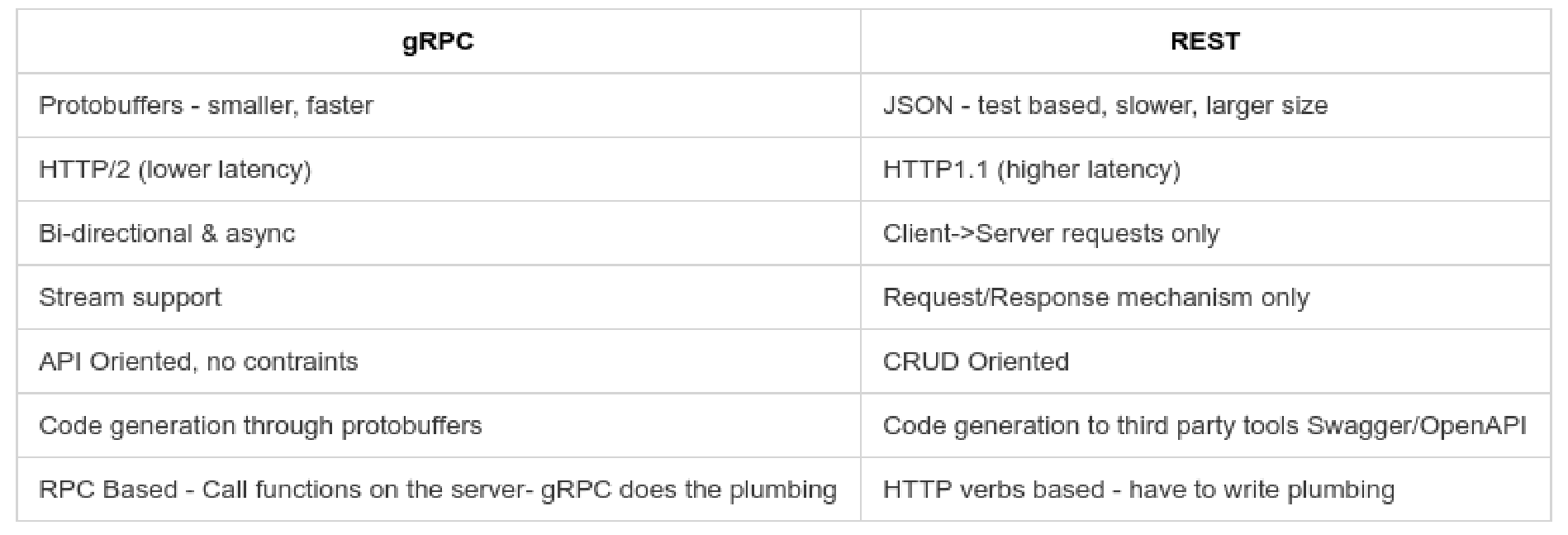Select the 'JSON - test based, slower' cell
Image resolution: width=1568 pixels, height=535 pixels.
[x=1205, y=105]
